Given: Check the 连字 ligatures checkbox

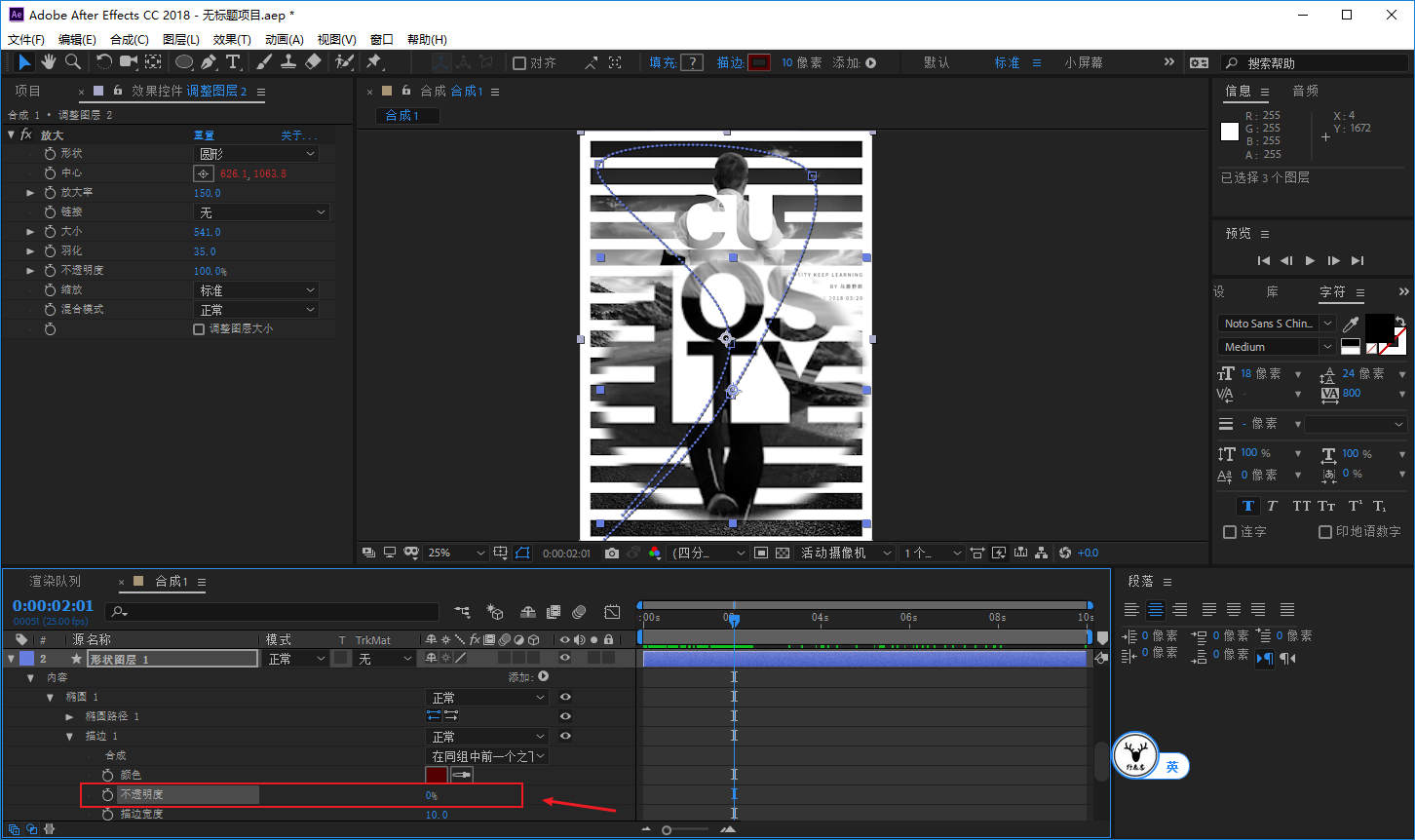Looking at the screenshot, I should point(1230,532).
